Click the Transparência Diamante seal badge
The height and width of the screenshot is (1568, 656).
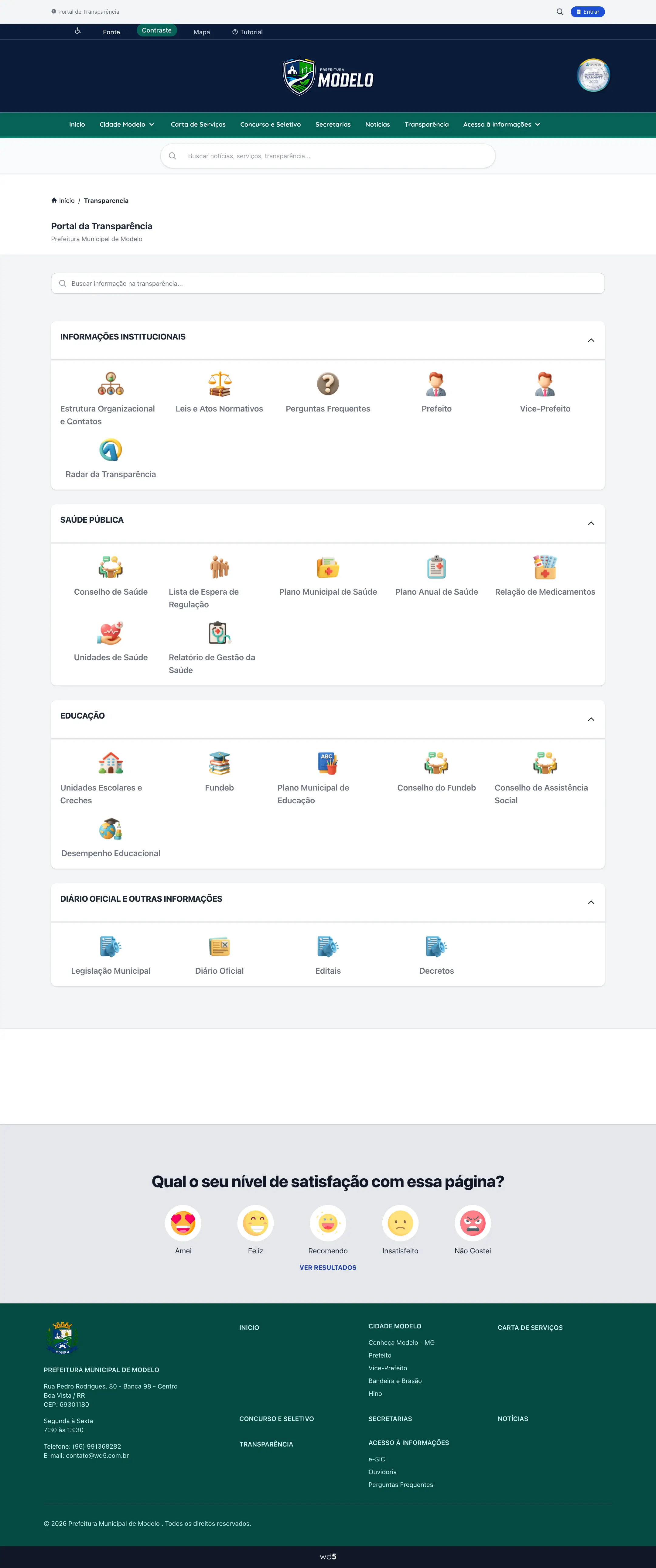(x=593, y=76)
